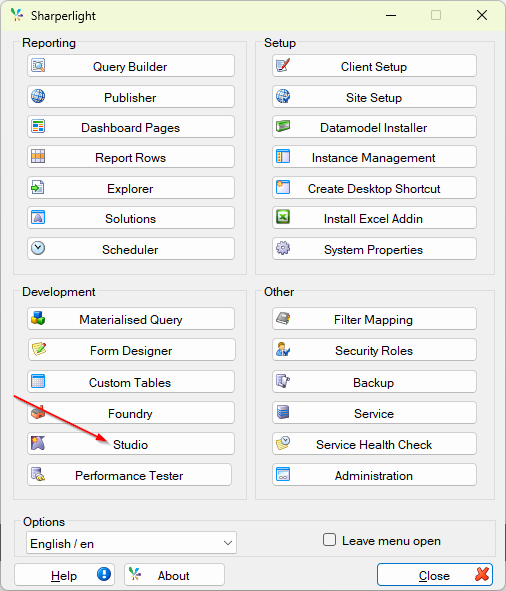Open the Help button
506x591 pixels.
[64, 575]
